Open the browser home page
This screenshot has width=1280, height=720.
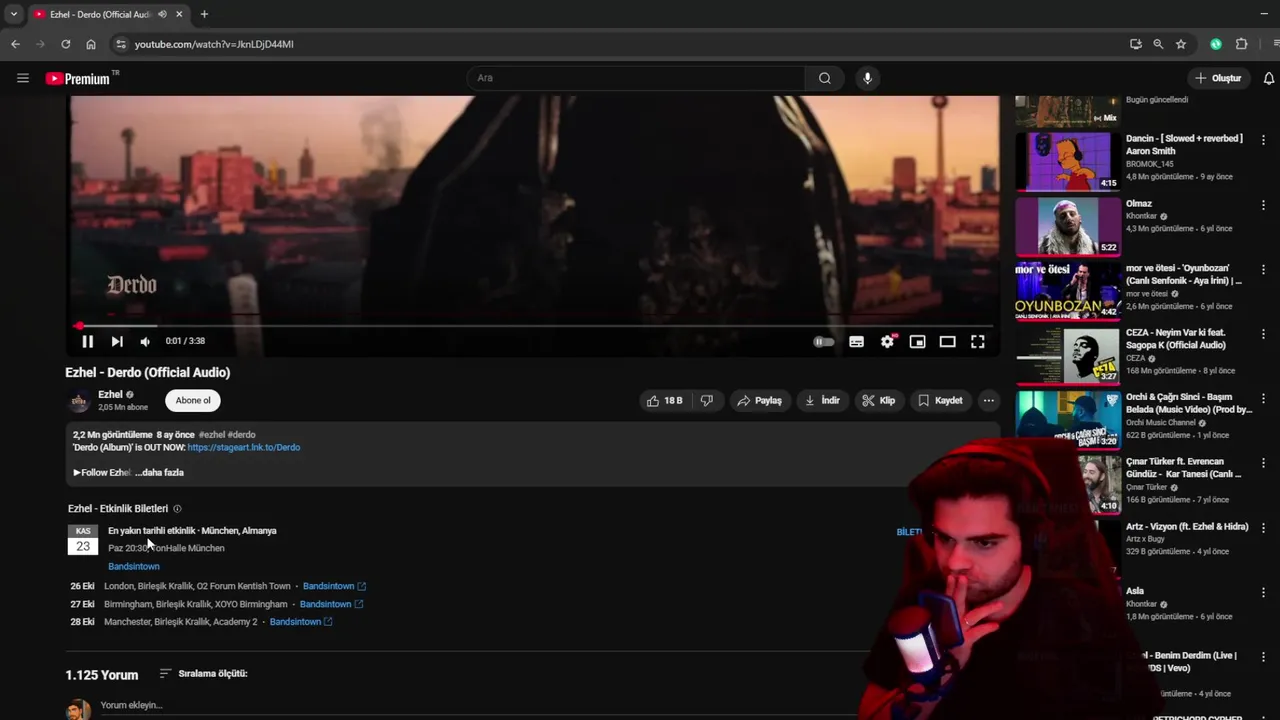click(x=91, y=44)
